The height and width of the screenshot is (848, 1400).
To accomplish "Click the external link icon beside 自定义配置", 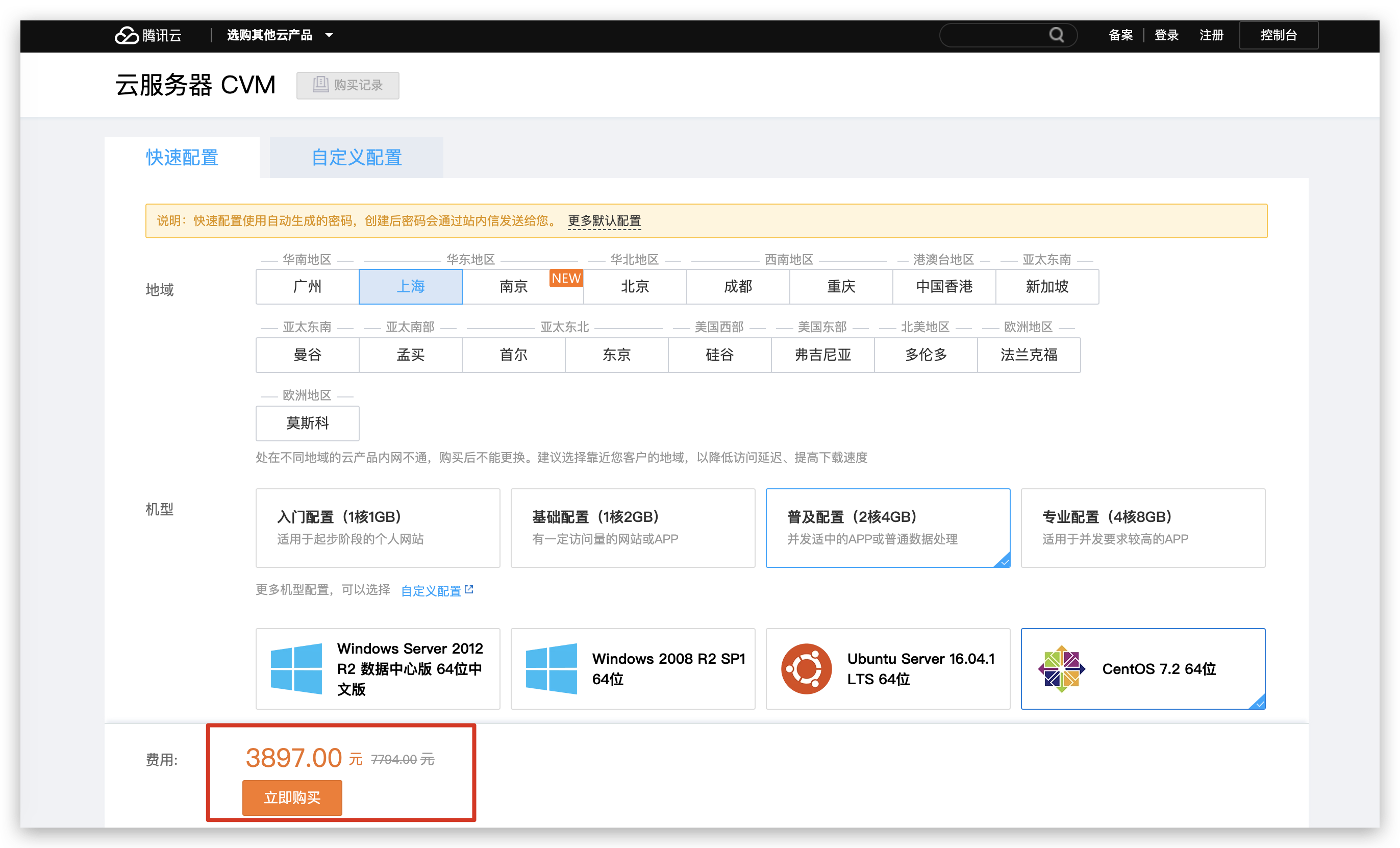I will [469, 589].
